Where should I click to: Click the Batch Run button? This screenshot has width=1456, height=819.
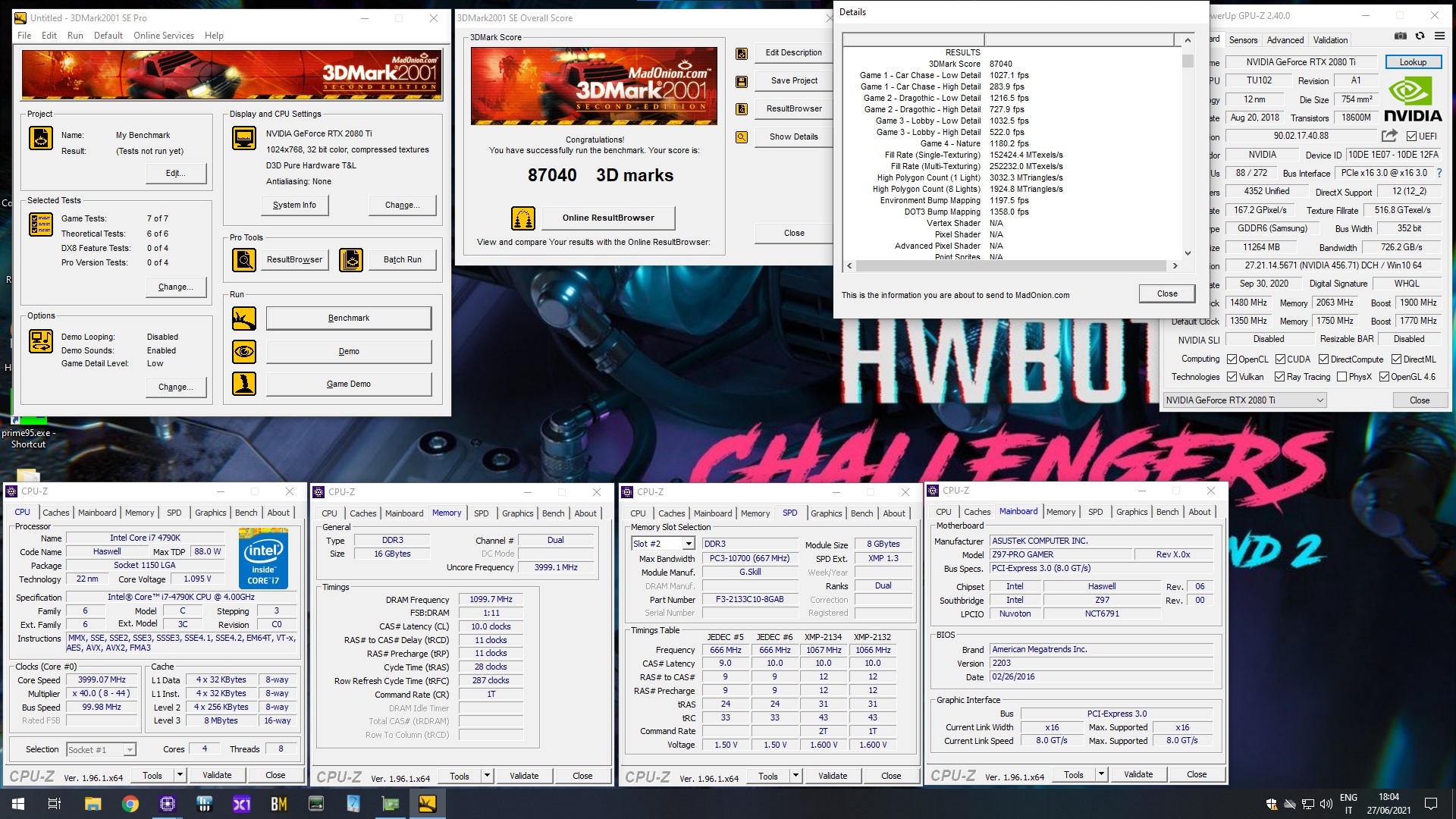click(x=402, y=260)
